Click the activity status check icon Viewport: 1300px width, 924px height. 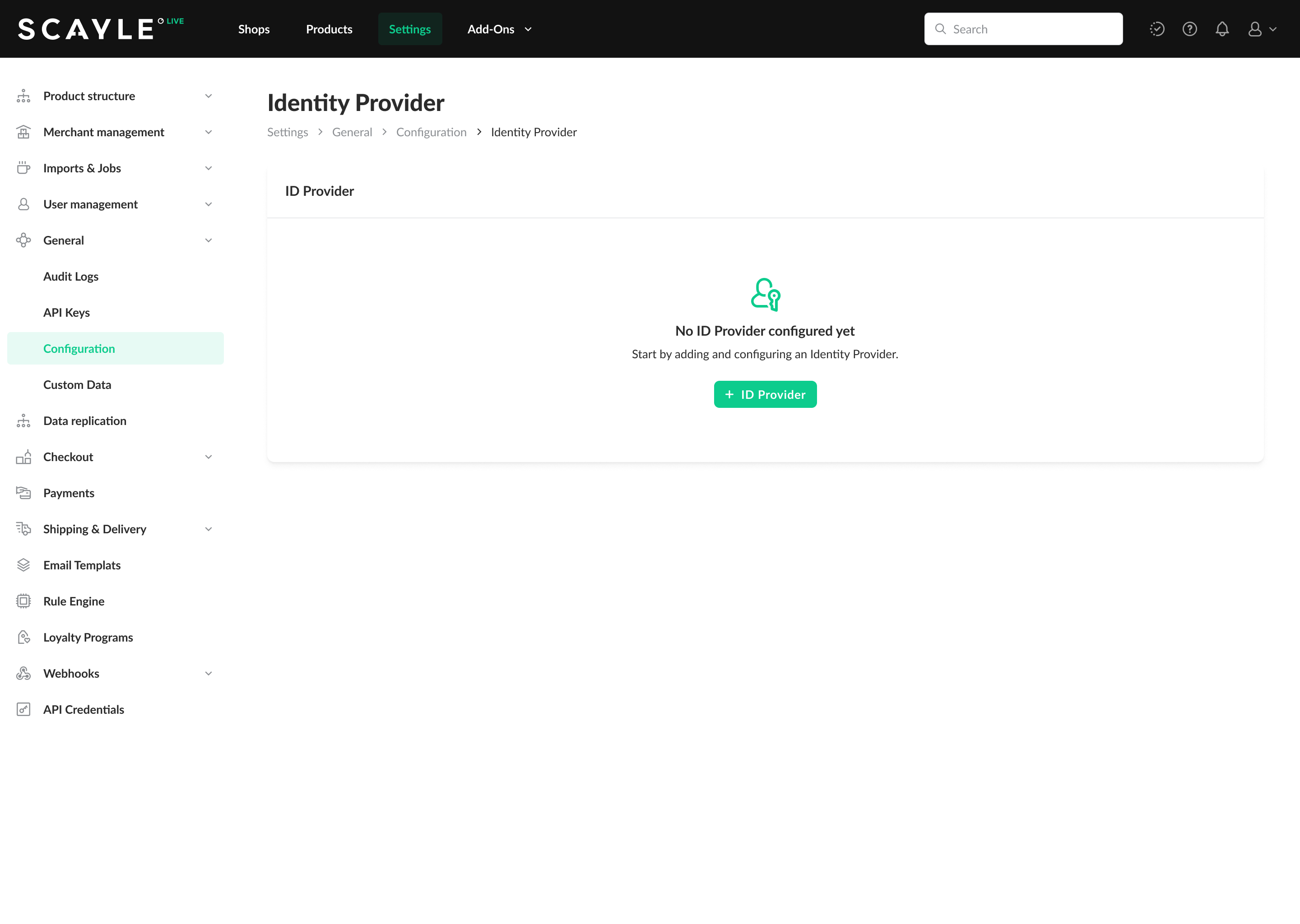pos(1156,29)
